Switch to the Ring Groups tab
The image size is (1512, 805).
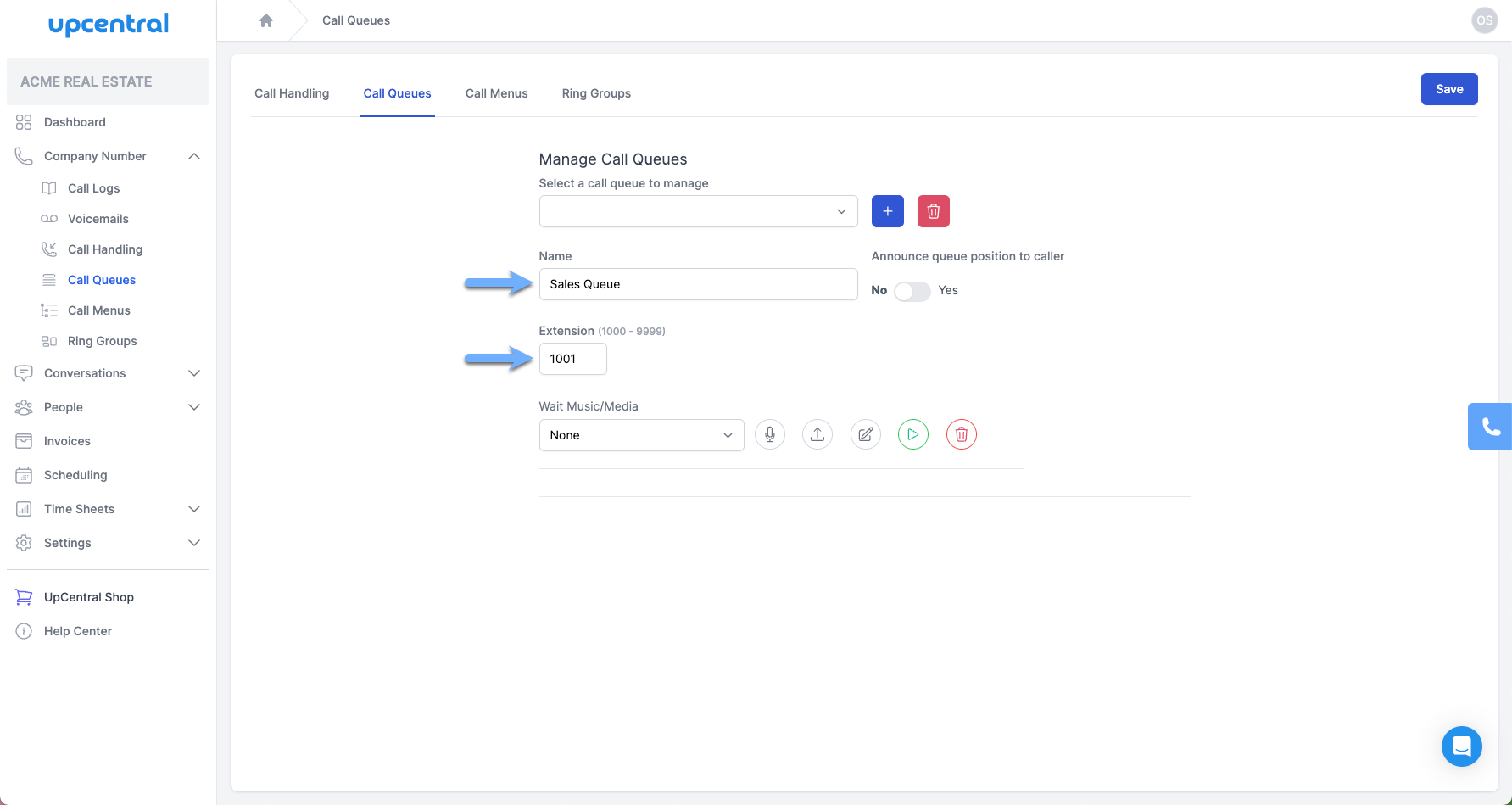pos(596,93)
